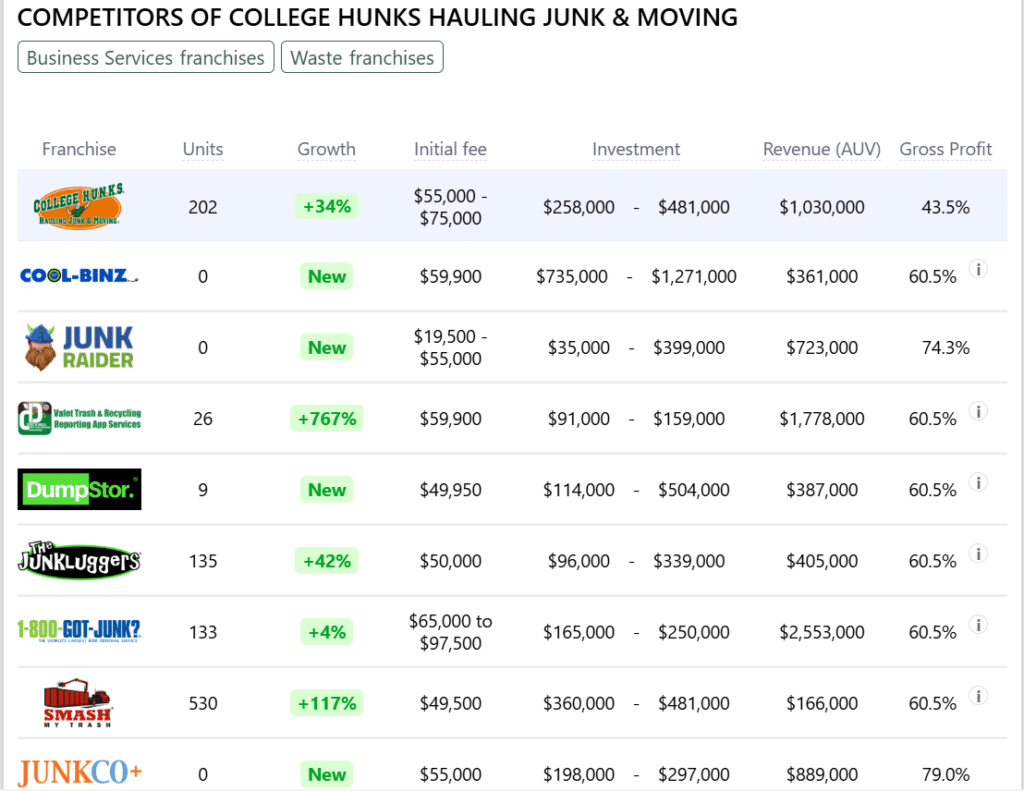Click the +117% growth badge
Viewport: 1024px width, 791px height.
coord(327,703)
